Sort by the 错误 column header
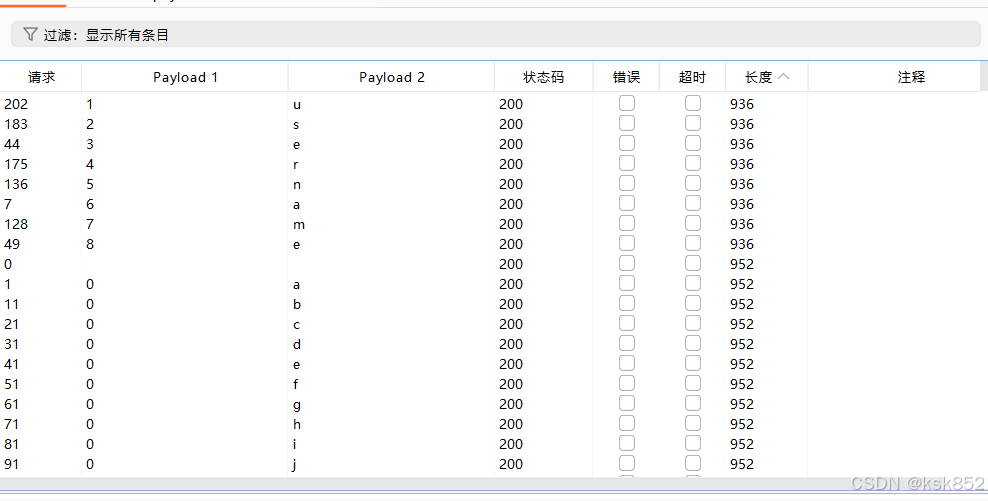 pyautogui.click(x=626, y=77)
